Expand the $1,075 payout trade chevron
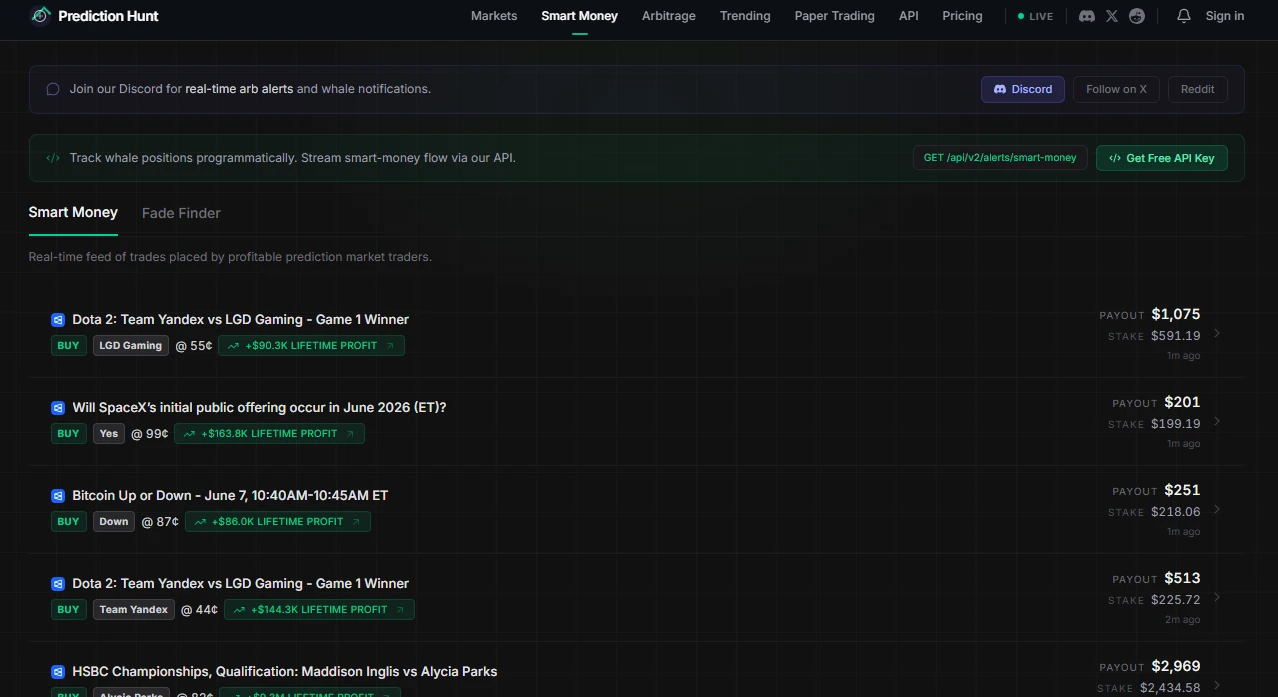Image resolution: width=1278 pixels, height=697 pixels. click(1217, 333)
